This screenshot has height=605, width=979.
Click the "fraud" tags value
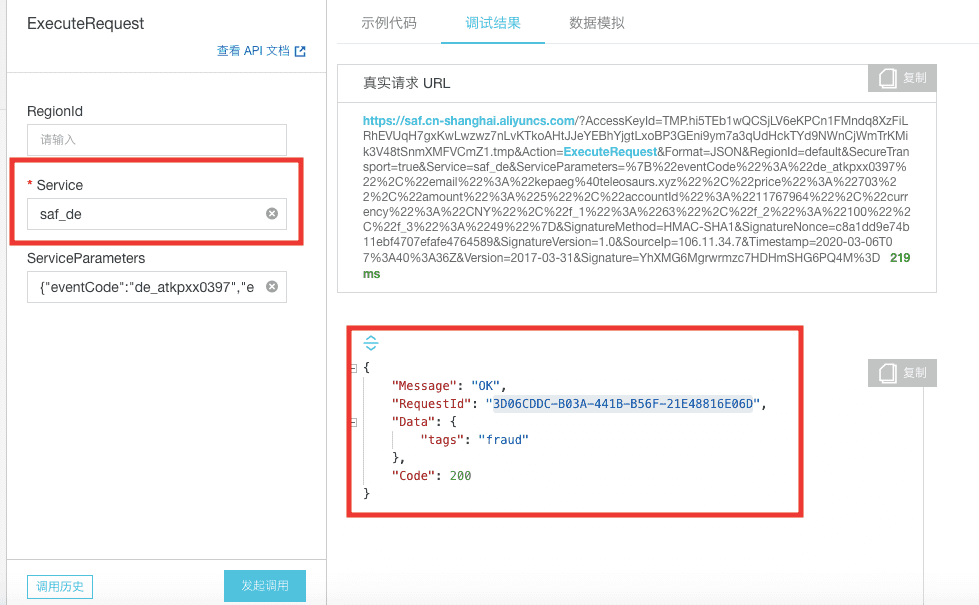pyautogui.click(x=503, y=440)
